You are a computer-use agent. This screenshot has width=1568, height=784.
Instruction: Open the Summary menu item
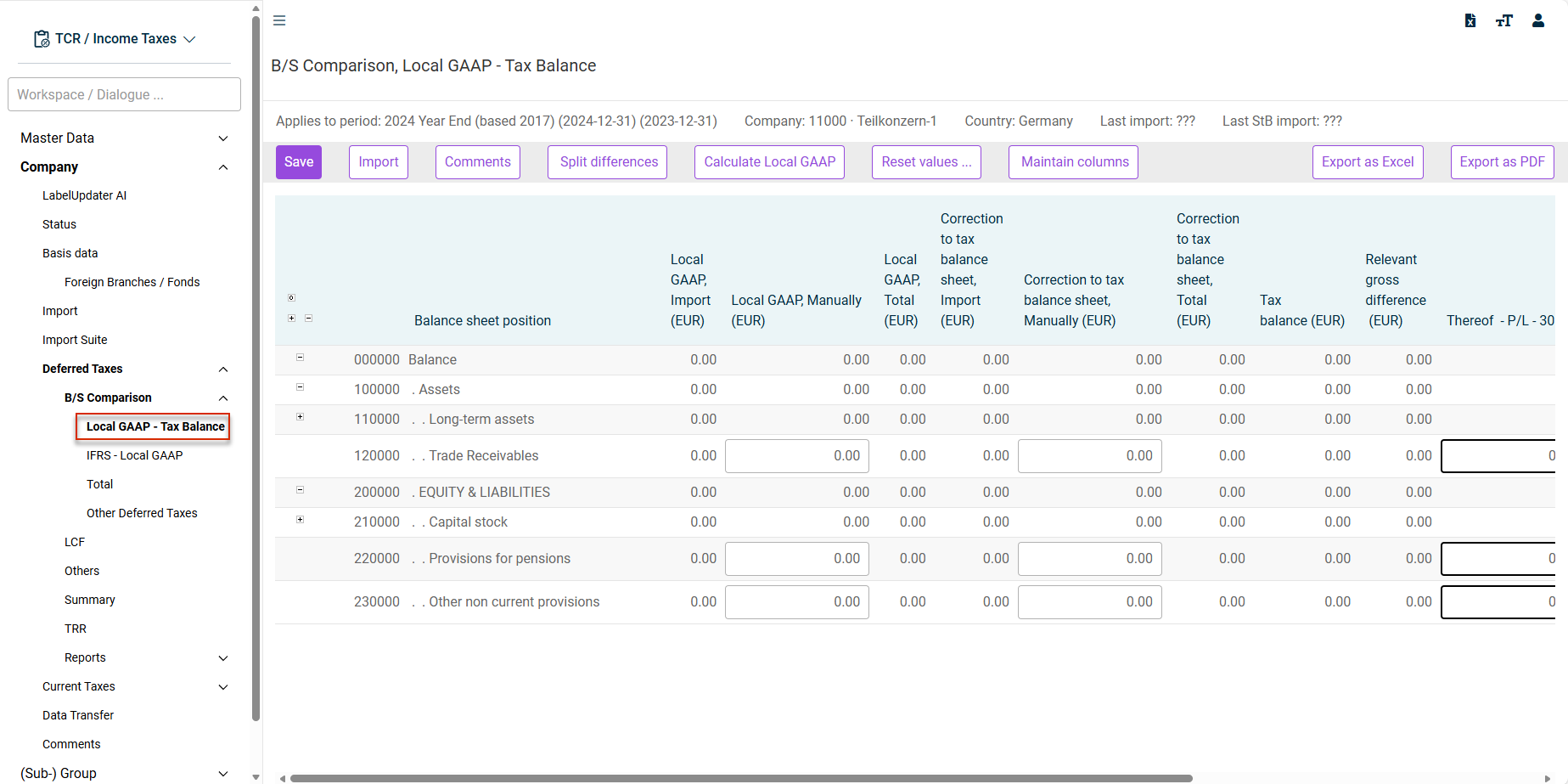tap(89, 600)
